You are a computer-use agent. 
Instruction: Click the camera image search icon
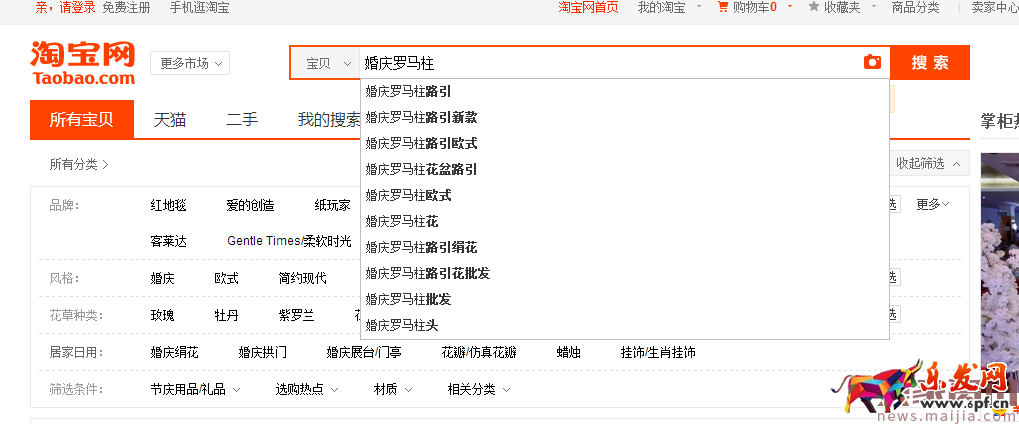(x=872, y=62)
